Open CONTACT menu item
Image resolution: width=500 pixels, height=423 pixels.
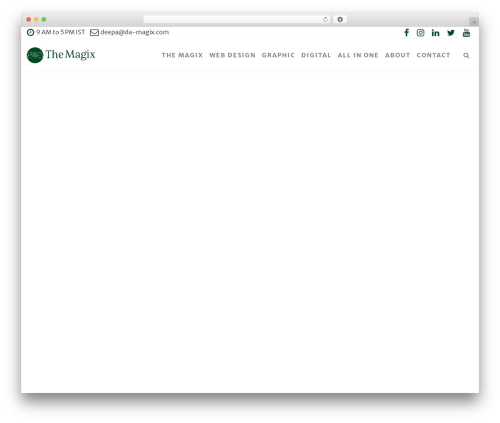pos(433,55)
